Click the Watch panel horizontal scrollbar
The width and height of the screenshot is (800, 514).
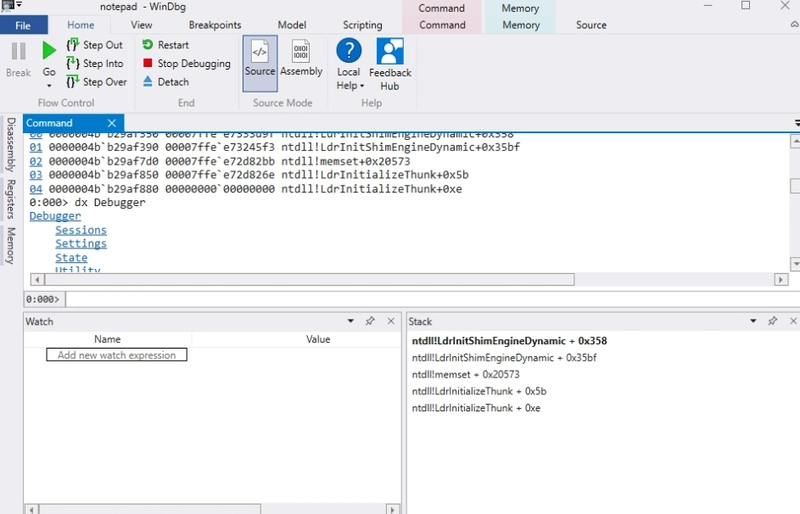150,509
